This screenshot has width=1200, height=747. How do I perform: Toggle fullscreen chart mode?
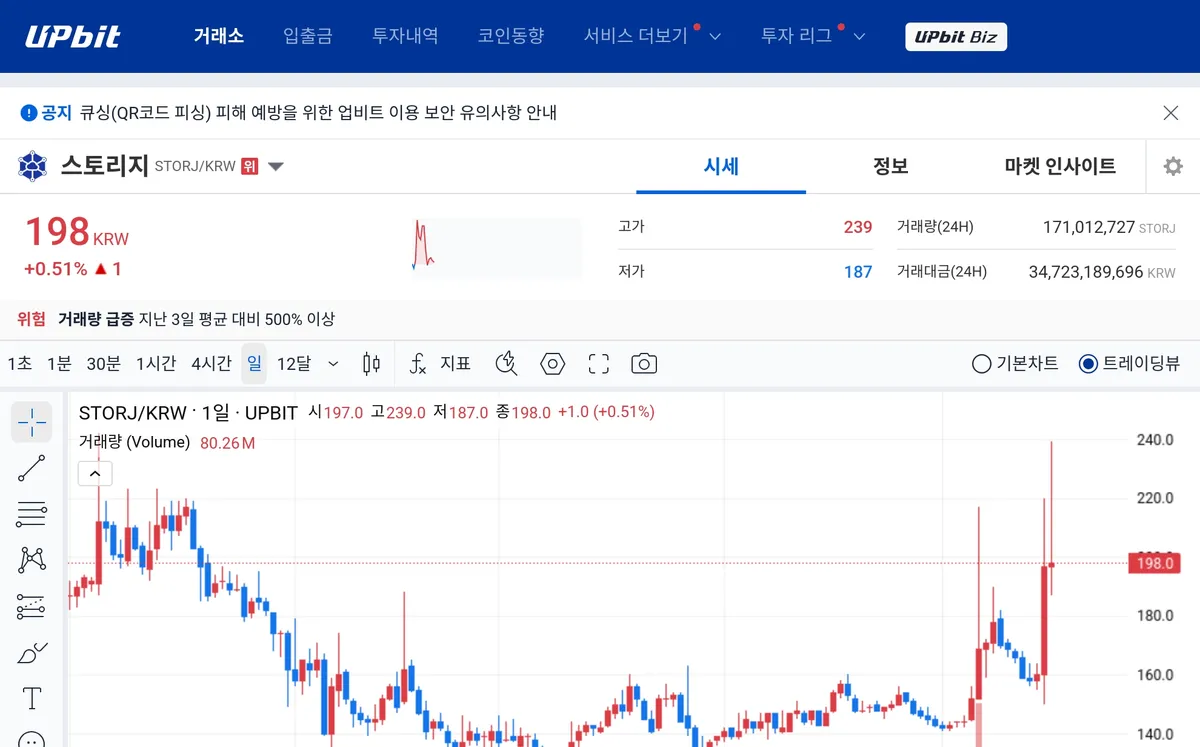coord(599,364)
